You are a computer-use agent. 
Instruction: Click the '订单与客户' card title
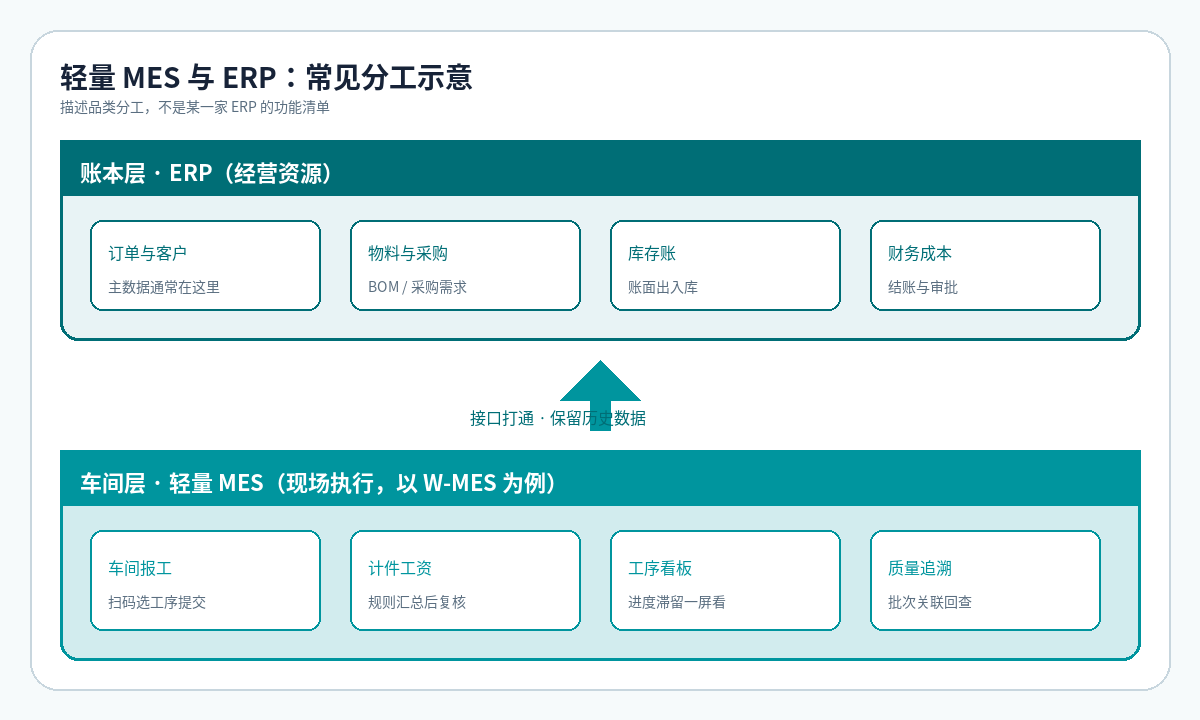(148, 254)
